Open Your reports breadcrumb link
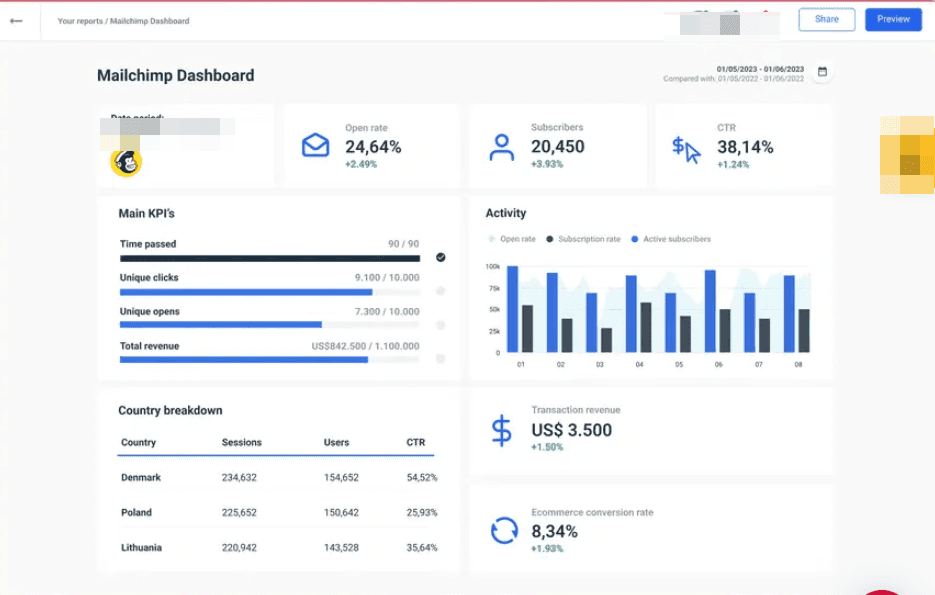This screenshot has height=595, width=935. point(80,21)
